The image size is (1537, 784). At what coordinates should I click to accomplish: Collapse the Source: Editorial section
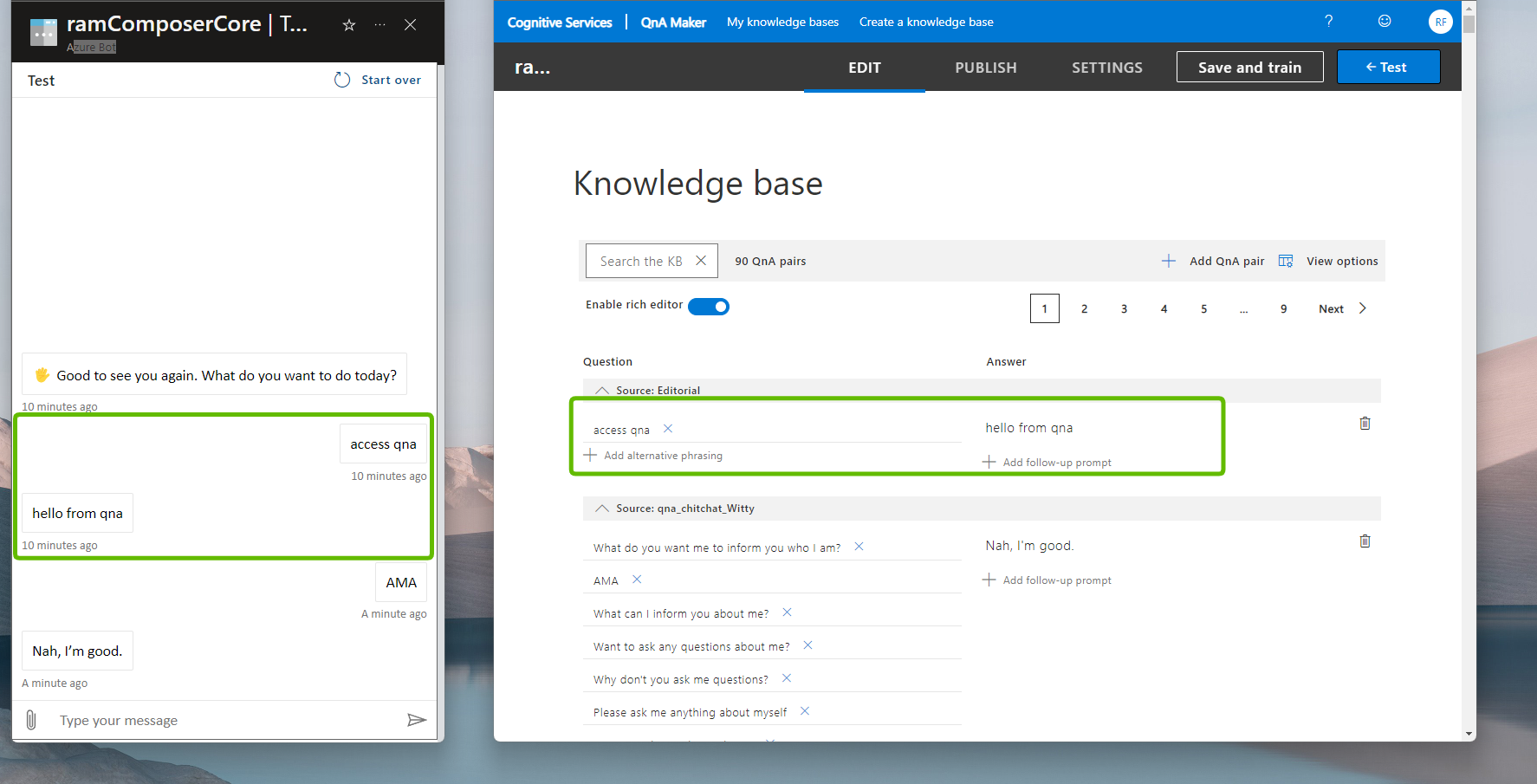coord(603,390)
